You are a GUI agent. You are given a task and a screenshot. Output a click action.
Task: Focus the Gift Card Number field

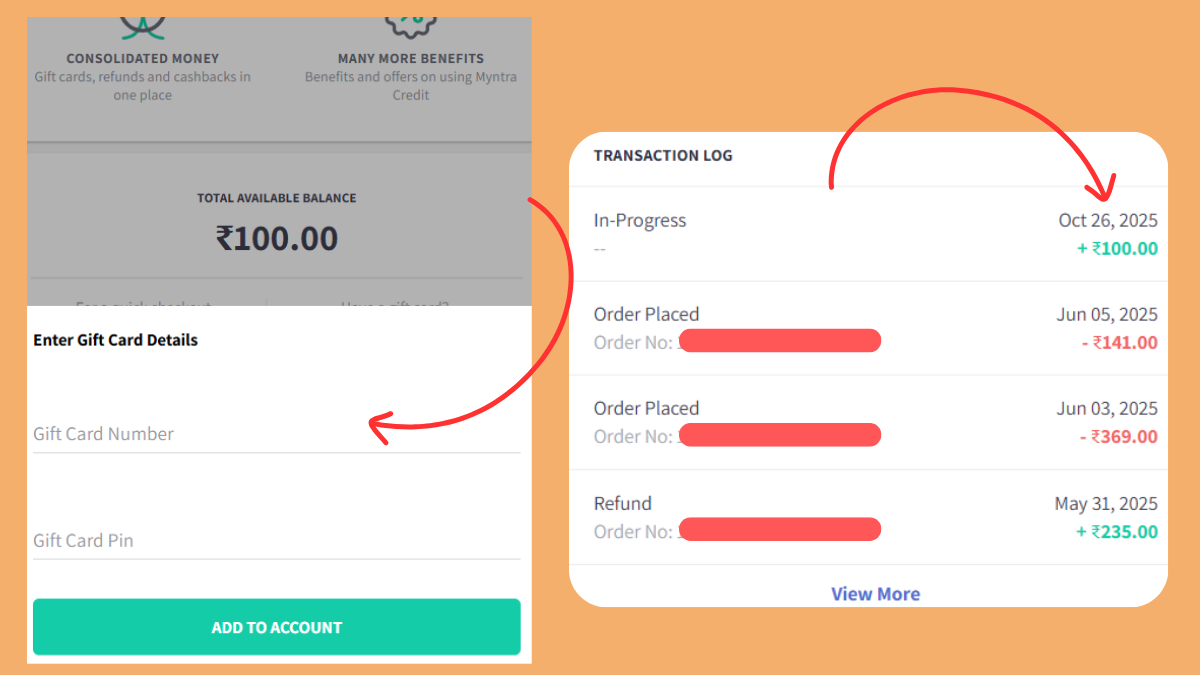click(x=276, y=434)
